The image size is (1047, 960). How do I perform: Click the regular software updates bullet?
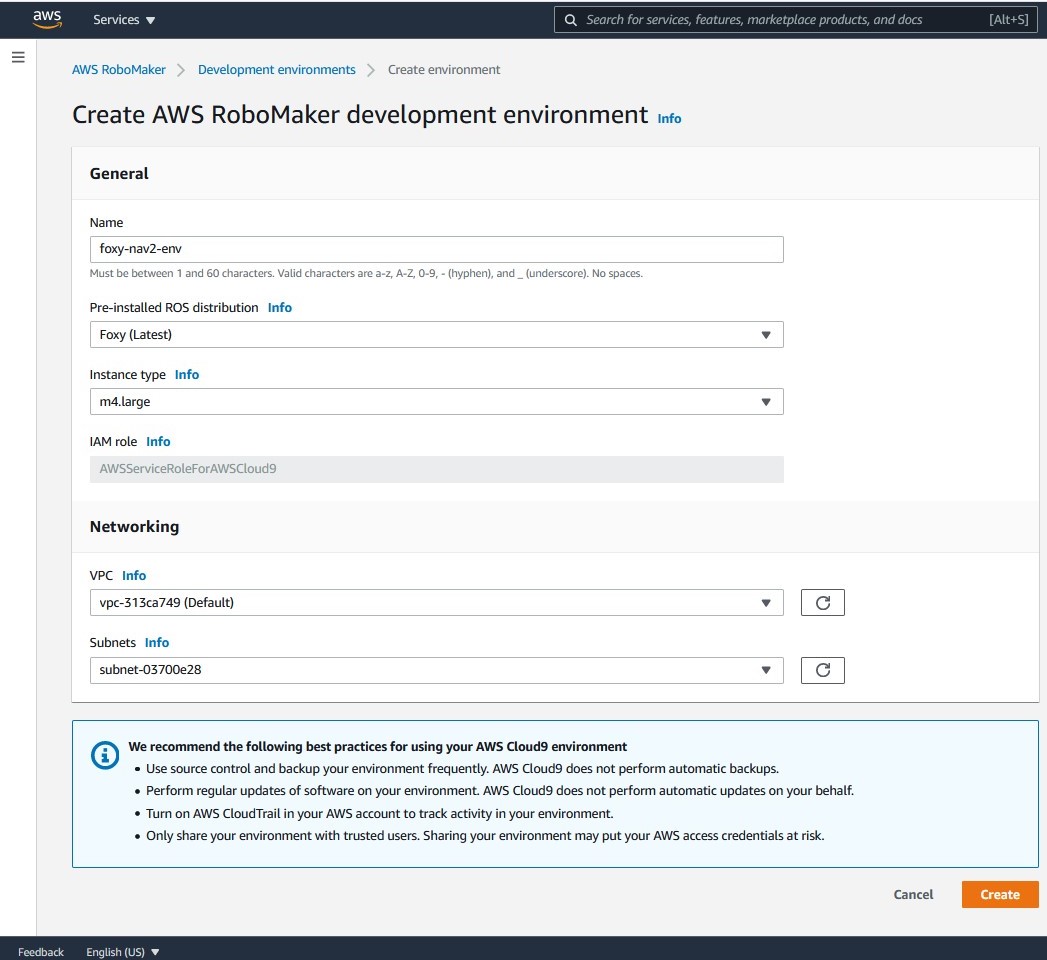(x=499, y=791)
